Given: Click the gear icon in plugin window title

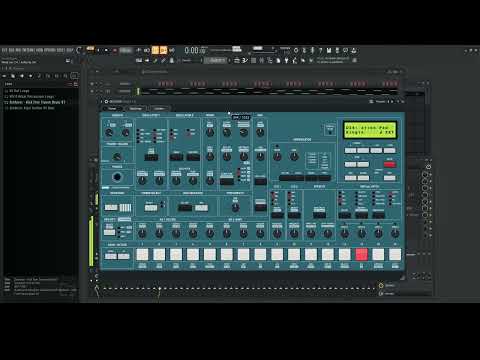Looking at the screenshot, I should pos(106,101).
